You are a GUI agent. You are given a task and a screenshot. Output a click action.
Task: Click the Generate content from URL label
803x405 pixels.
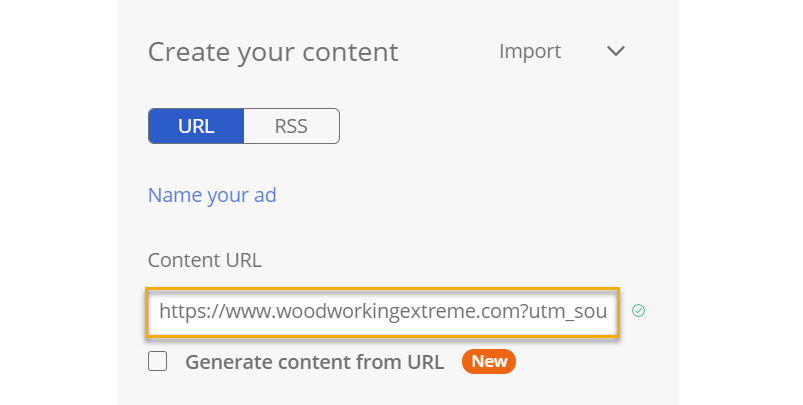[315, 362]
